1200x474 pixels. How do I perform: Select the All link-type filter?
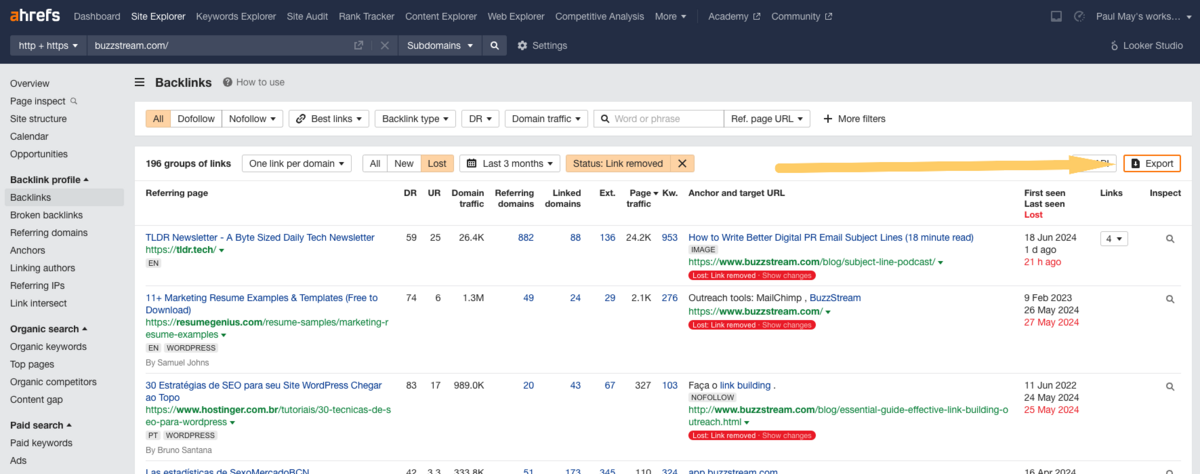point(158,119)
